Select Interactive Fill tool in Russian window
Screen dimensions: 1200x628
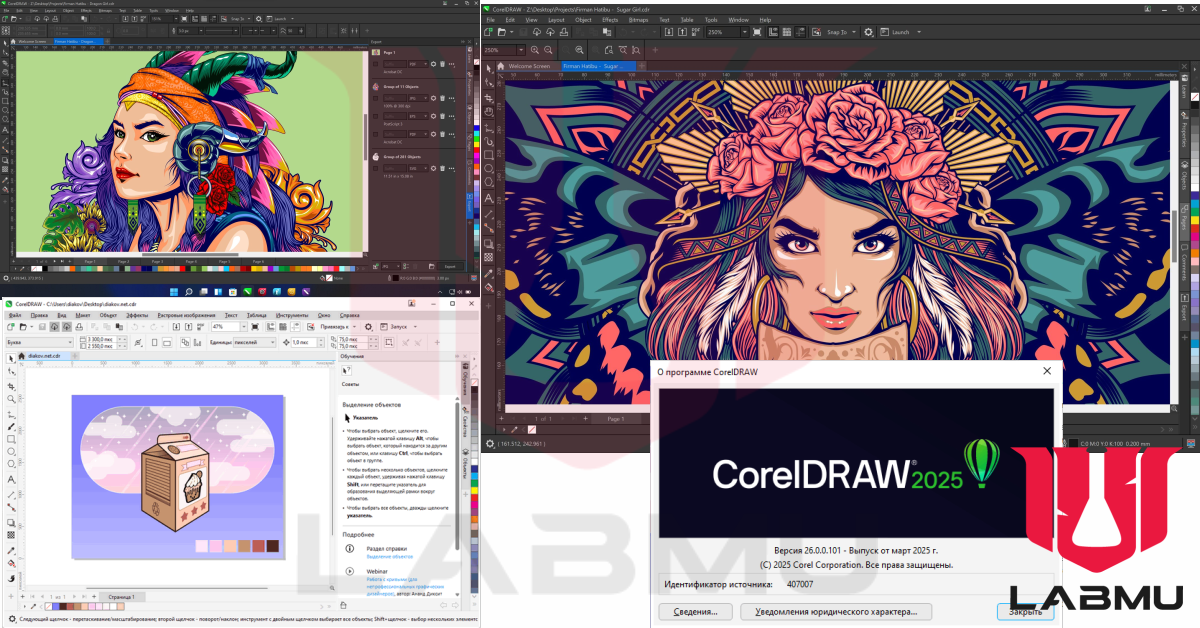click(x=11, y=563)
